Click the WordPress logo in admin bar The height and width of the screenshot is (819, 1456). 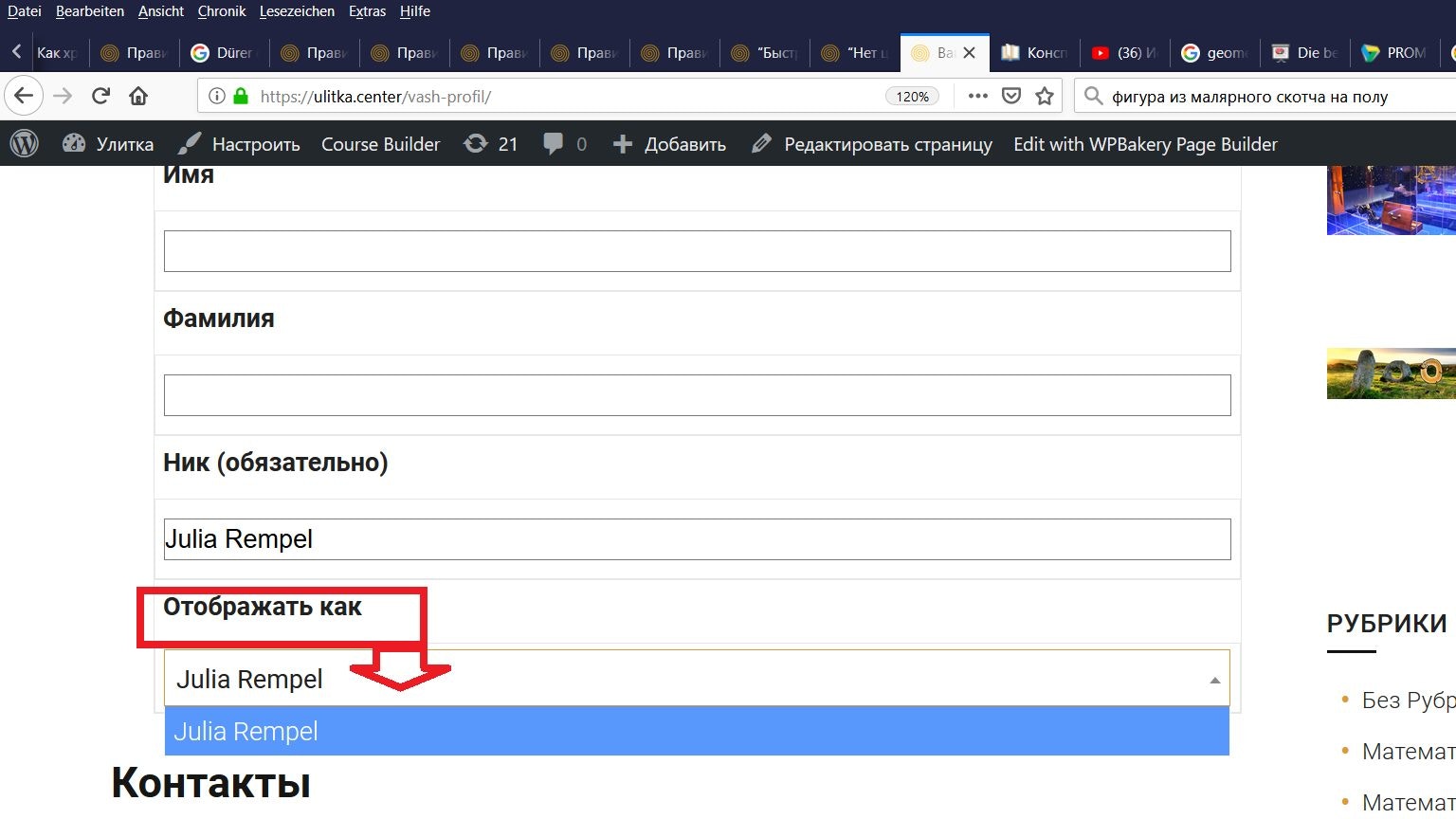tap(25, 144)
